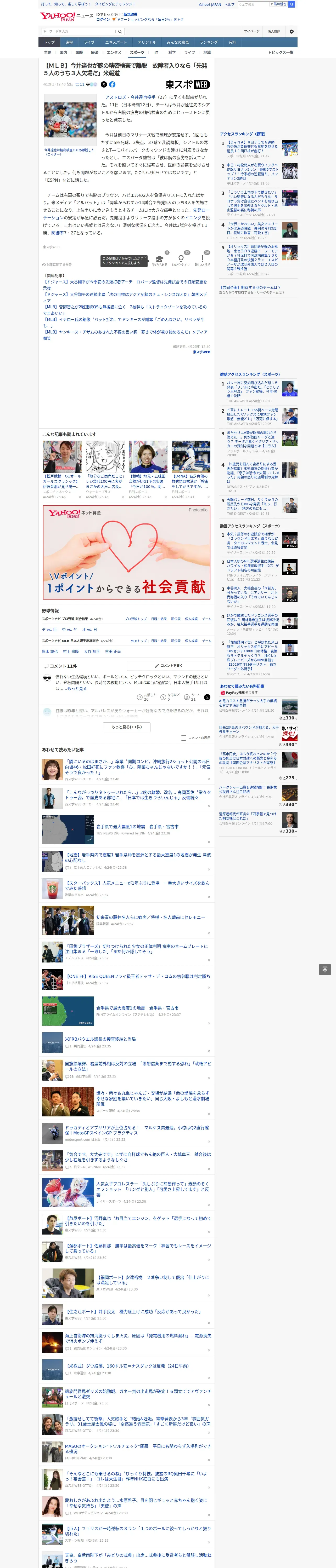Click the 共感した reaction on first comment
This screenshot has width=336, height=1568.
(147, 697)
